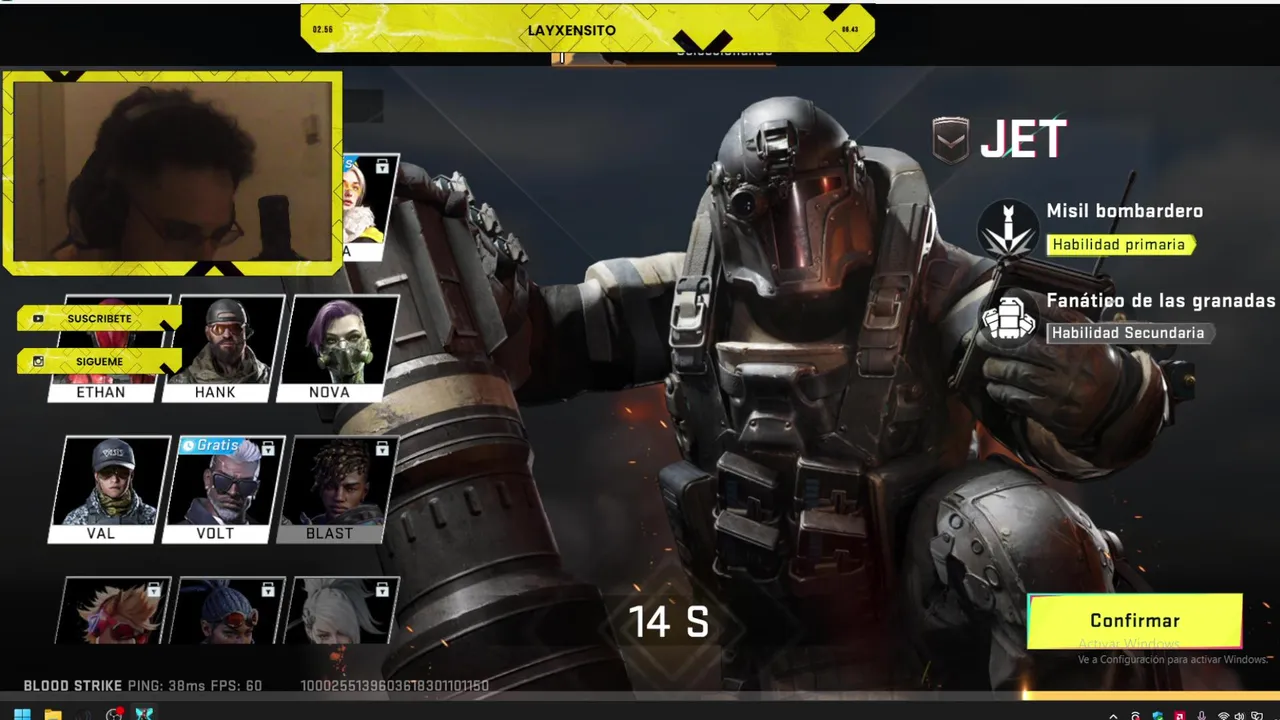This screenshot has width=1280, height=720.
Task: Click the microphone icon in system tray
Action: point(1200,716)
